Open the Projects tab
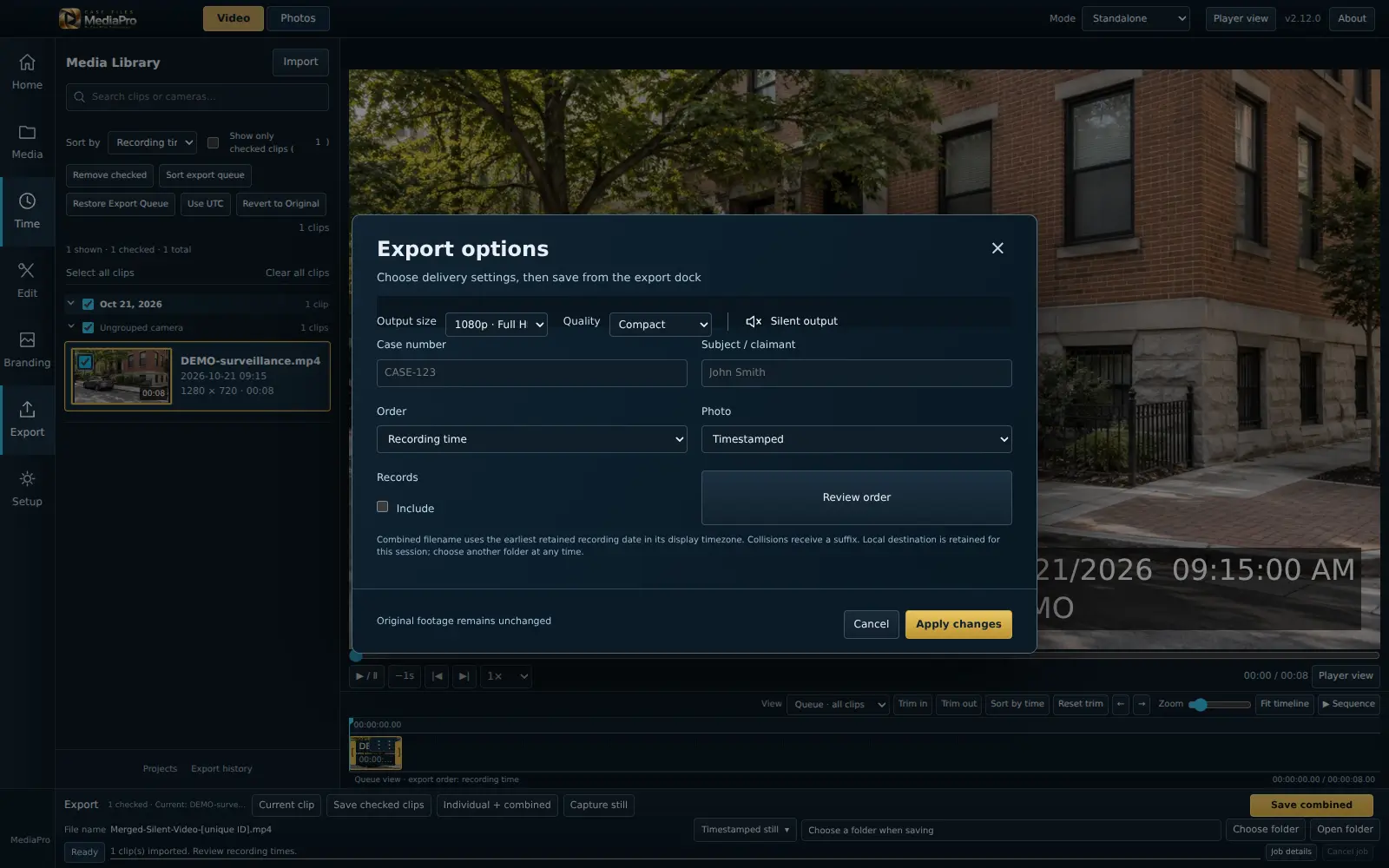The image size is (1389, 868). tap(160, 769)
